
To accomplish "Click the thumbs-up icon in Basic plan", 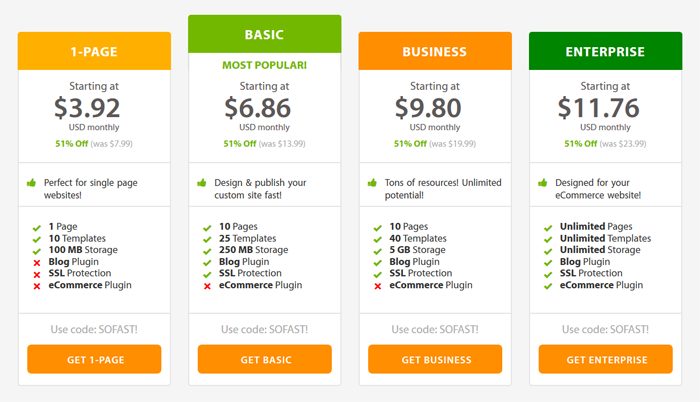I will pyautogui.click(x=202, y=183).
